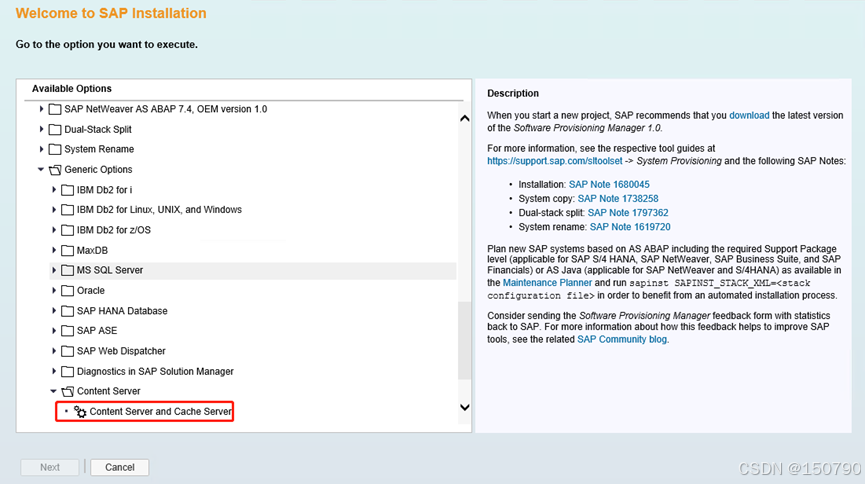This screenshot has width=865, height=484.
Task: Click the Next button
Action: (50, 467)
